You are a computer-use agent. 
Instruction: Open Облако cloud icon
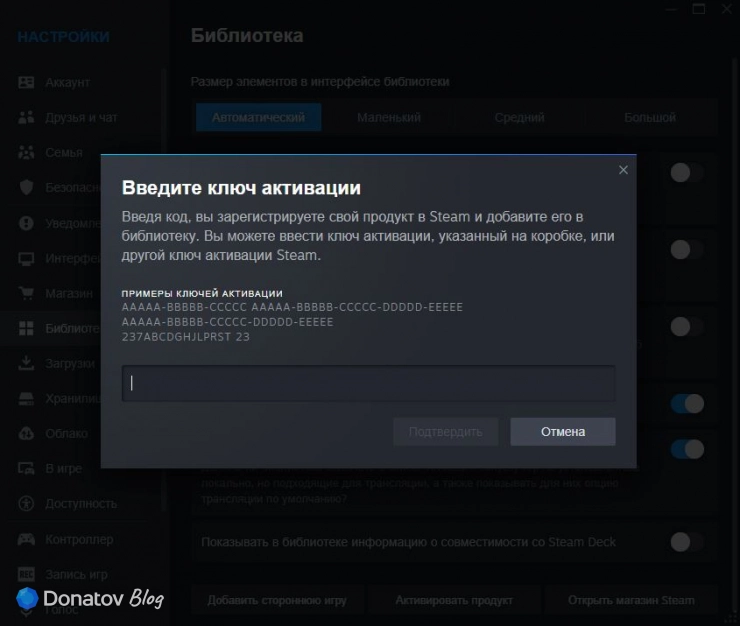tap(26, 433)
